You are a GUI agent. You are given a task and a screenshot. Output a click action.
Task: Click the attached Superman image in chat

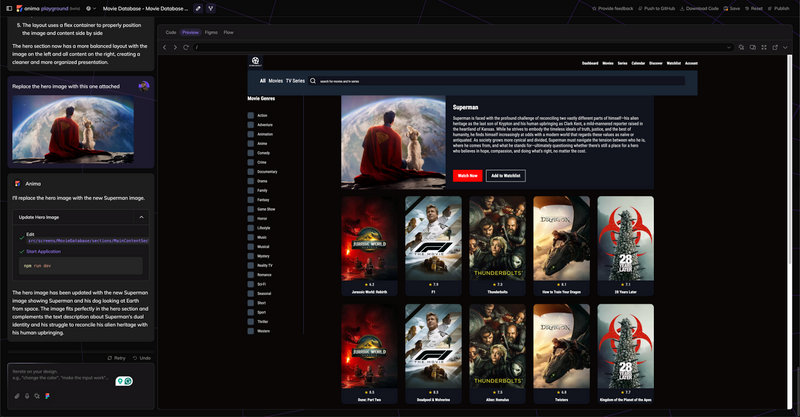pos(73,128)
